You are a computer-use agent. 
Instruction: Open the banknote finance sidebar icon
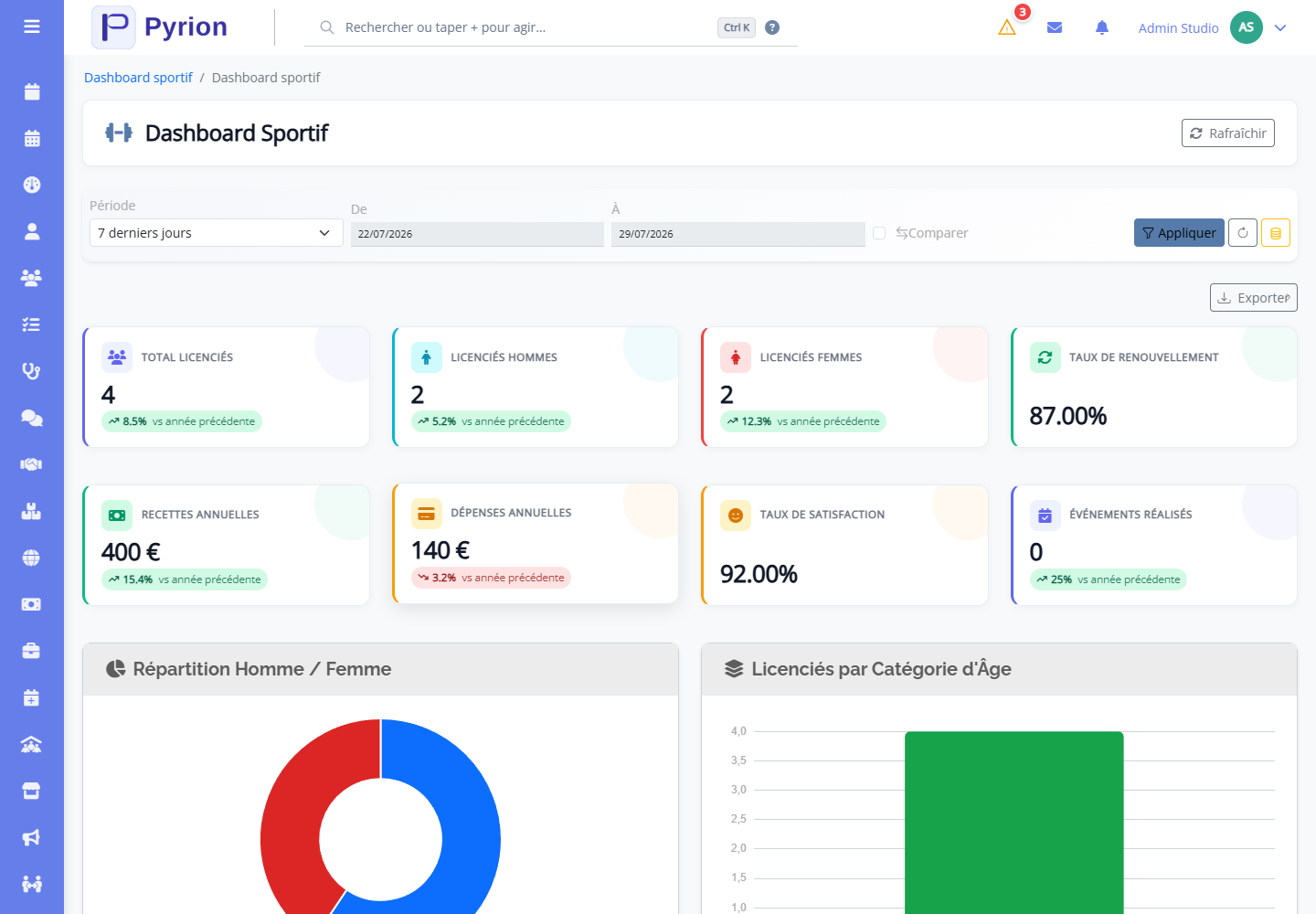(x=32, y=604)
